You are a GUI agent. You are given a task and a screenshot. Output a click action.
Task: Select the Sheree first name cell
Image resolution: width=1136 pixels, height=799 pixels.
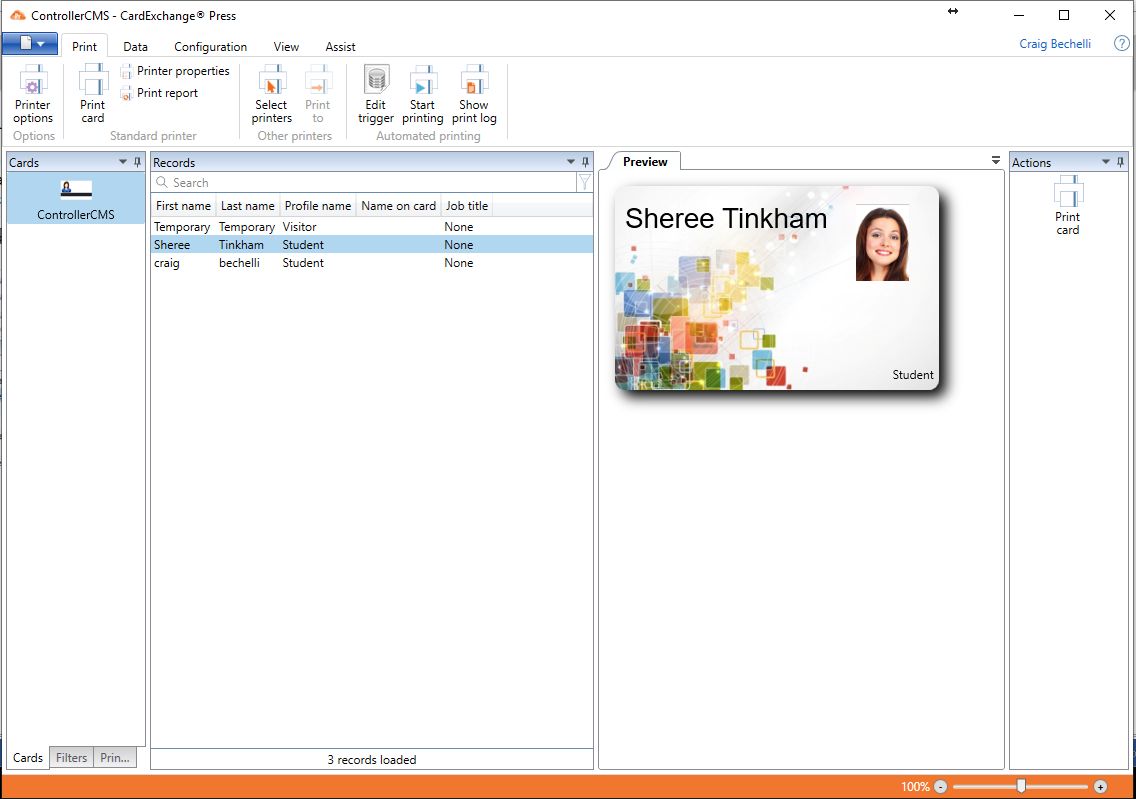172,245
